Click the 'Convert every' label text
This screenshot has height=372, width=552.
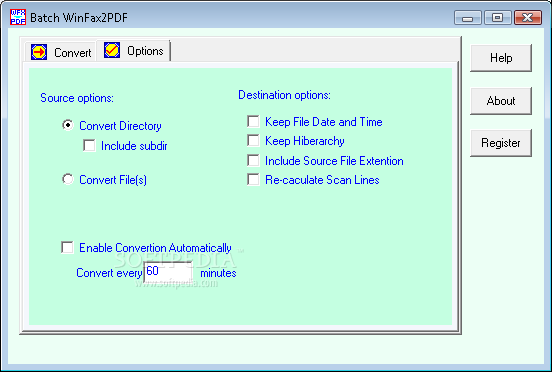point(109,273)
